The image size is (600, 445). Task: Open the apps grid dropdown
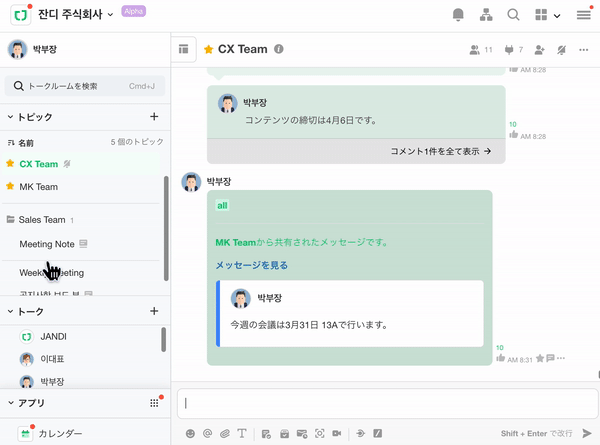click(548, 15)
